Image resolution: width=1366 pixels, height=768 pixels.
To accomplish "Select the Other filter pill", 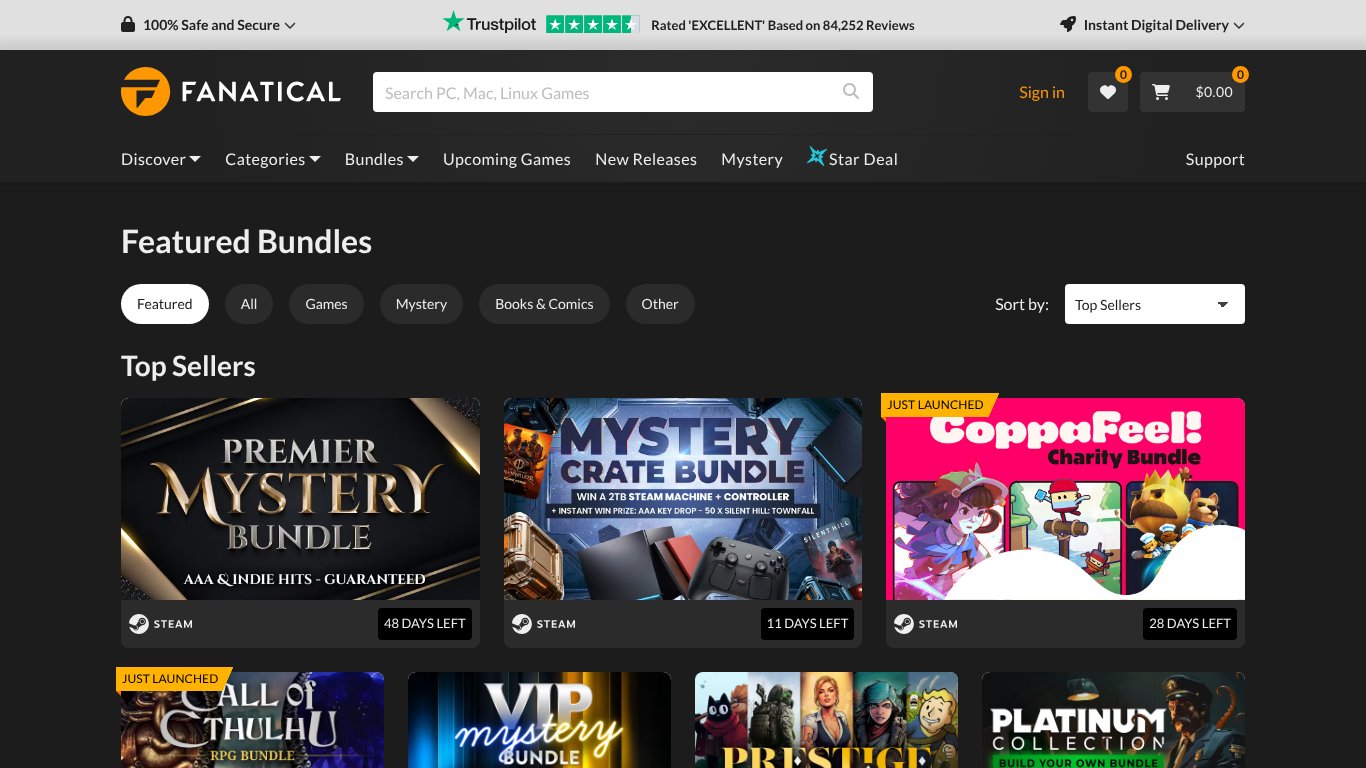I will tap(660, 304).
